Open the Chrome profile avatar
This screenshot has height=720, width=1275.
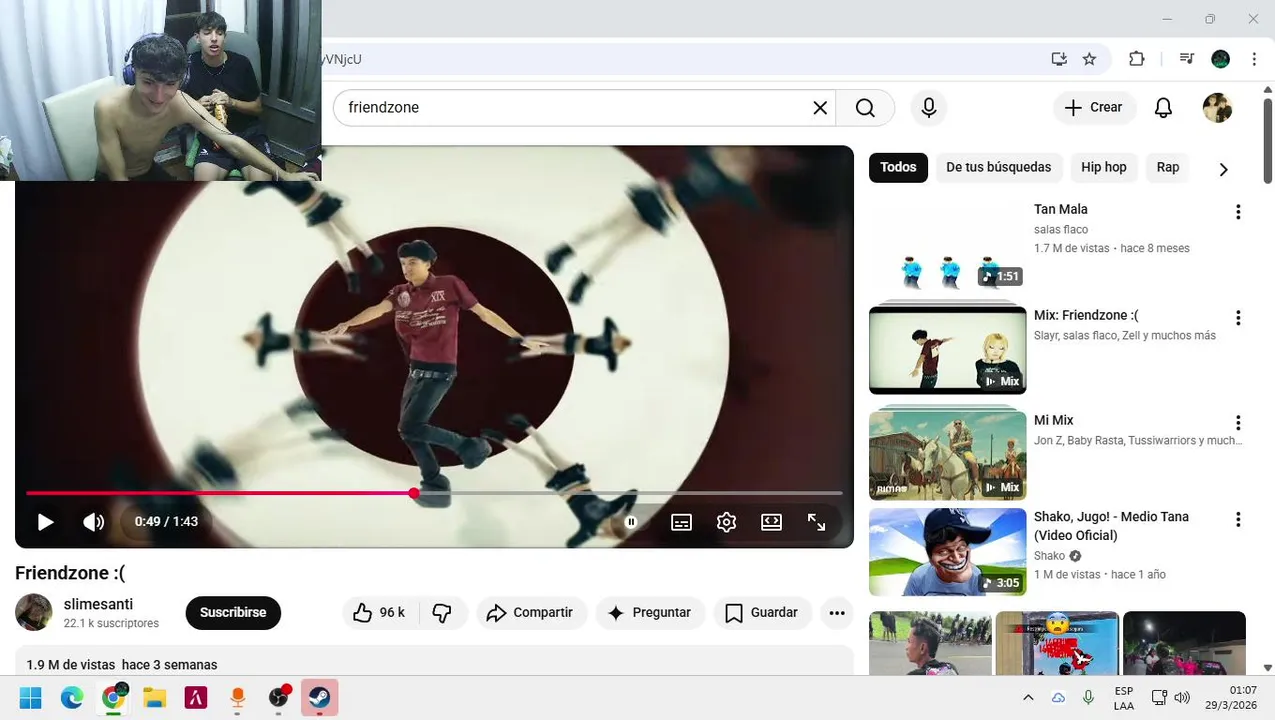1221,59
